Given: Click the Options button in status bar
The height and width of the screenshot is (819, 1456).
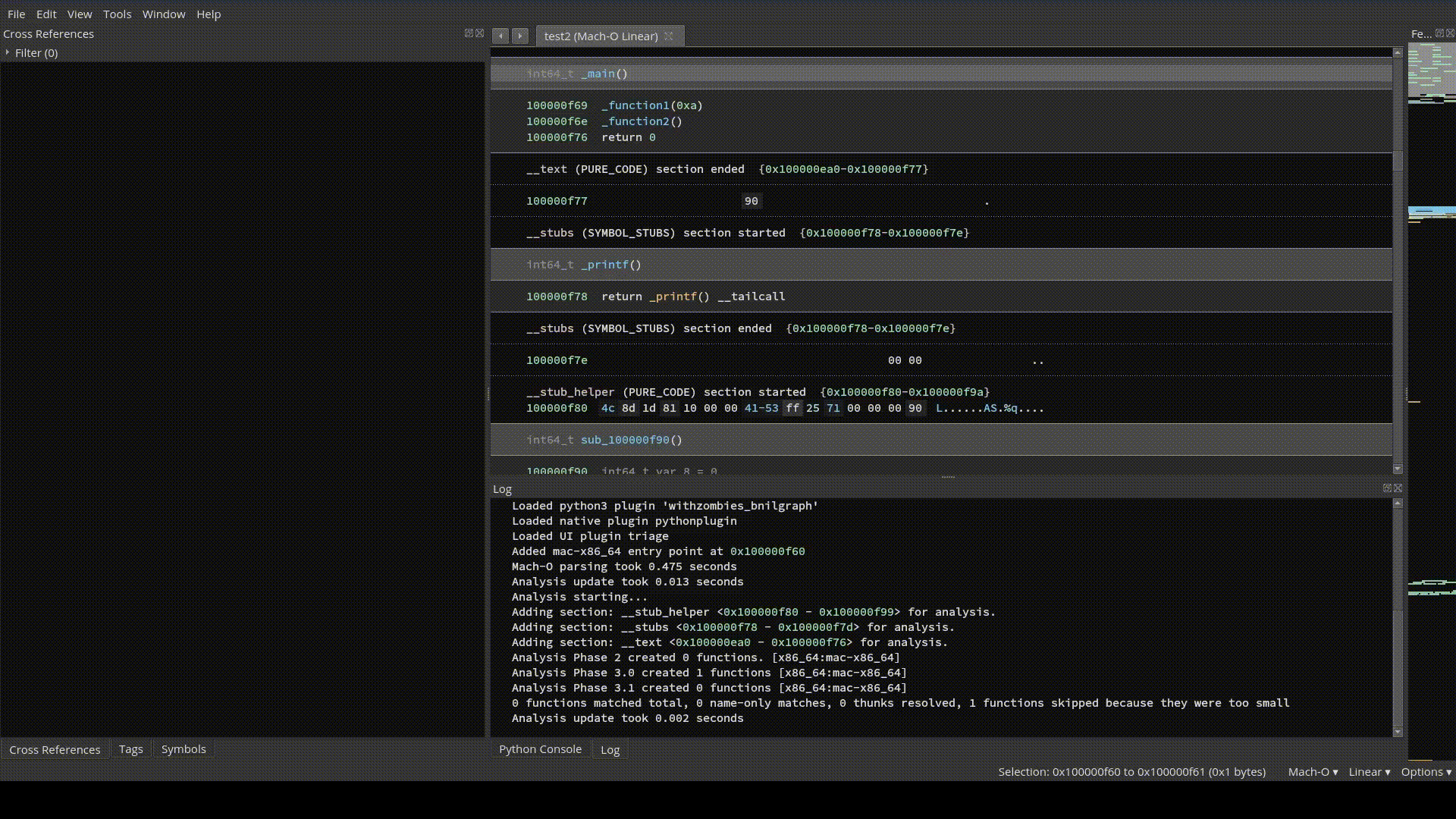Looking at the screenshot, I should pyautogui.click(x=1425, y=771).
